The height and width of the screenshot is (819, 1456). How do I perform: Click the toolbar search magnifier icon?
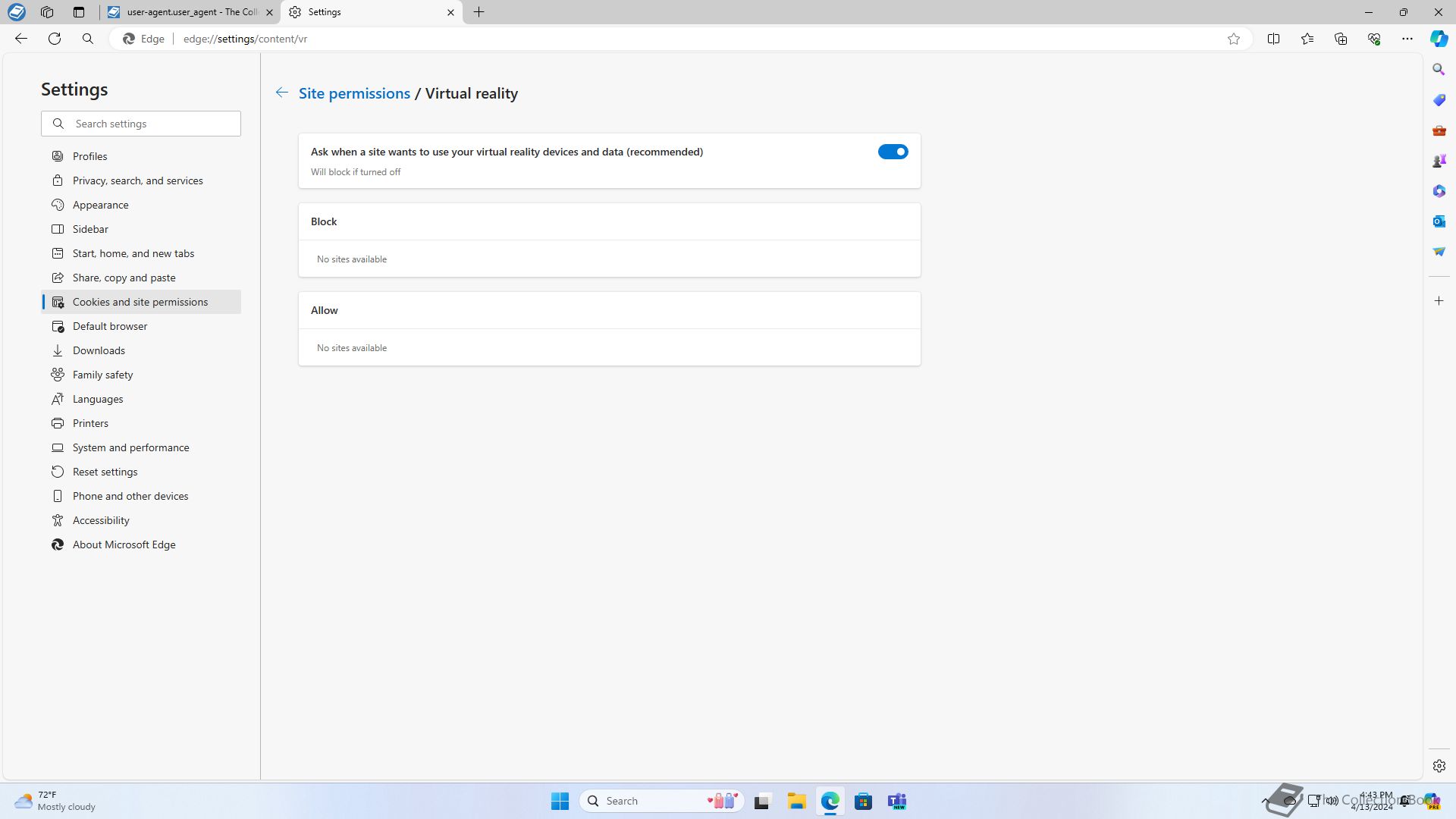(x=88, y=39)
